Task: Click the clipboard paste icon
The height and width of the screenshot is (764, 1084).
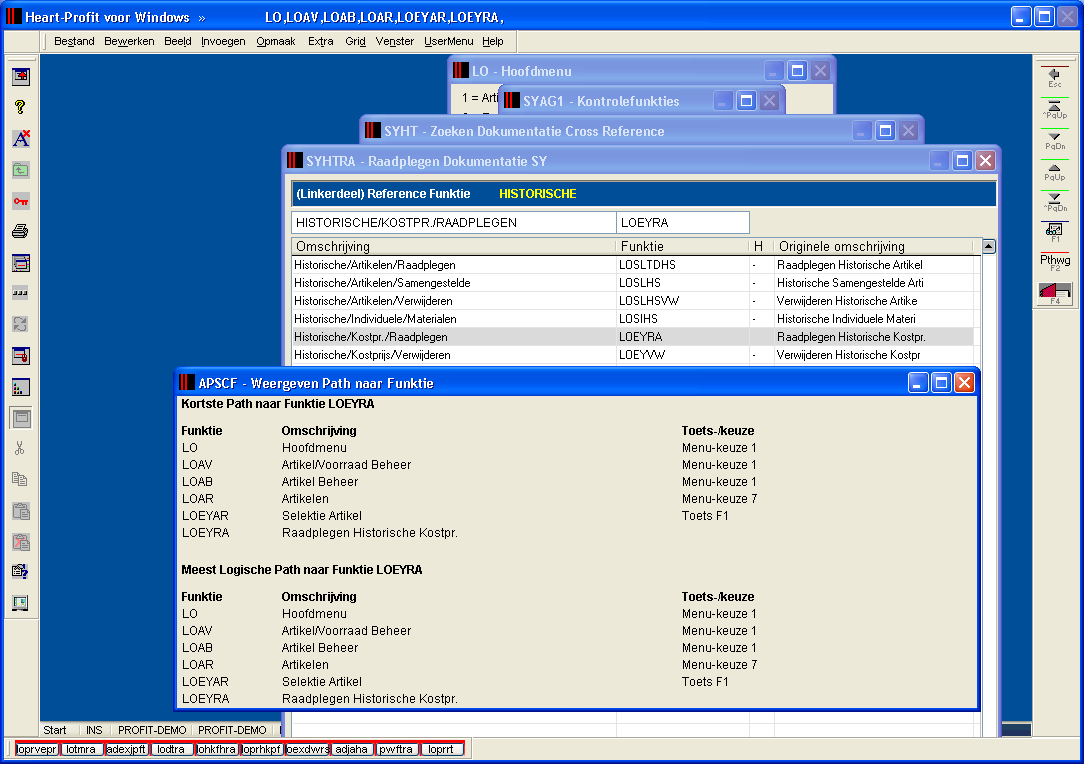Action: pyautogui.click(x=21, y=511)
